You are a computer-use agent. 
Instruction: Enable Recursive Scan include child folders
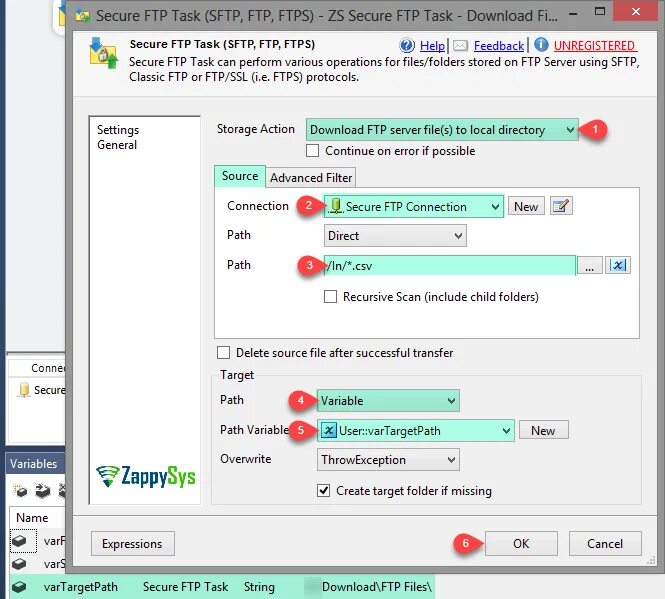coord(330,297)
